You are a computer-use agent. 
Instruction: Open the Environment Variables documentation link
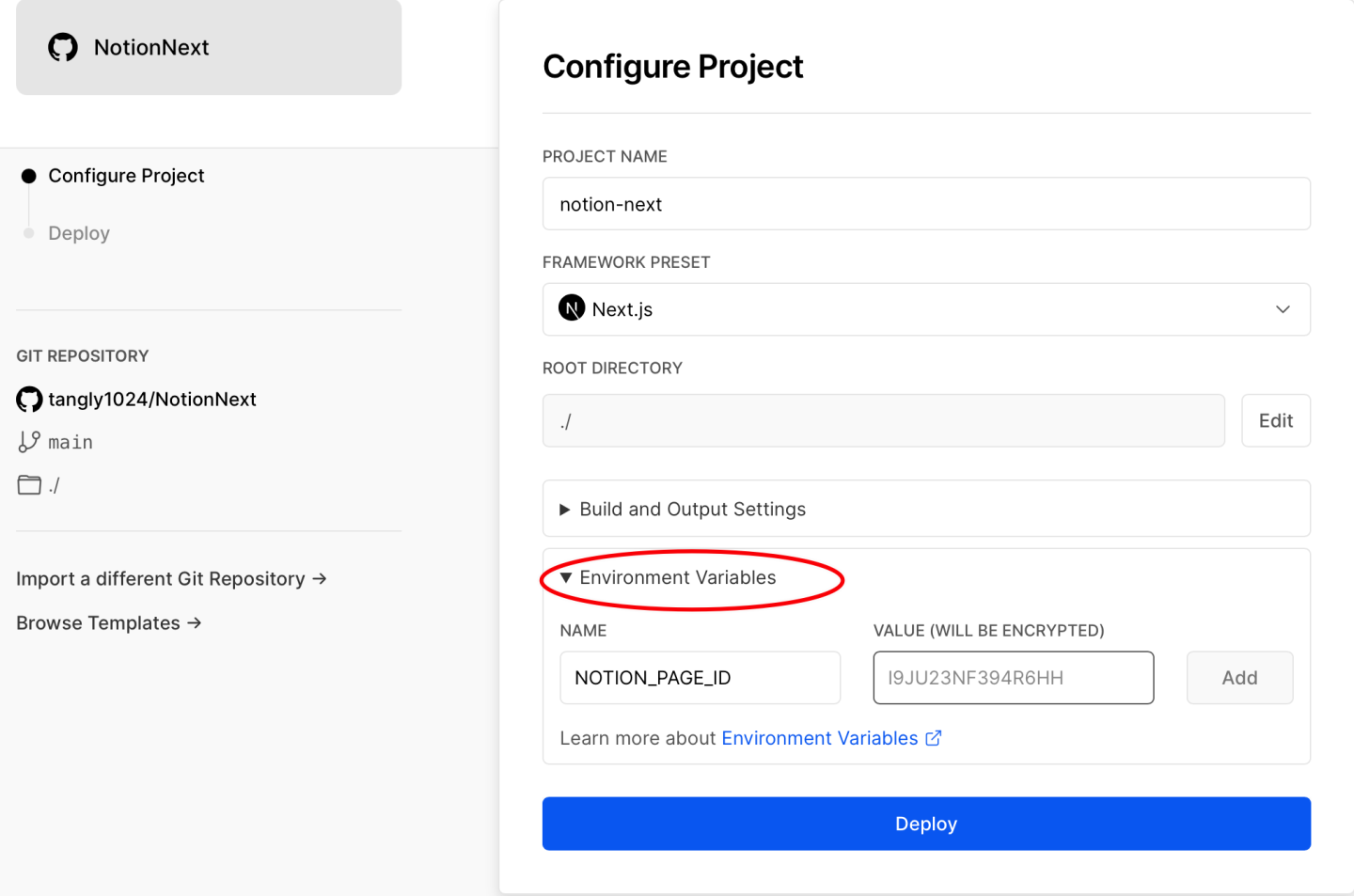pos(819,738)
